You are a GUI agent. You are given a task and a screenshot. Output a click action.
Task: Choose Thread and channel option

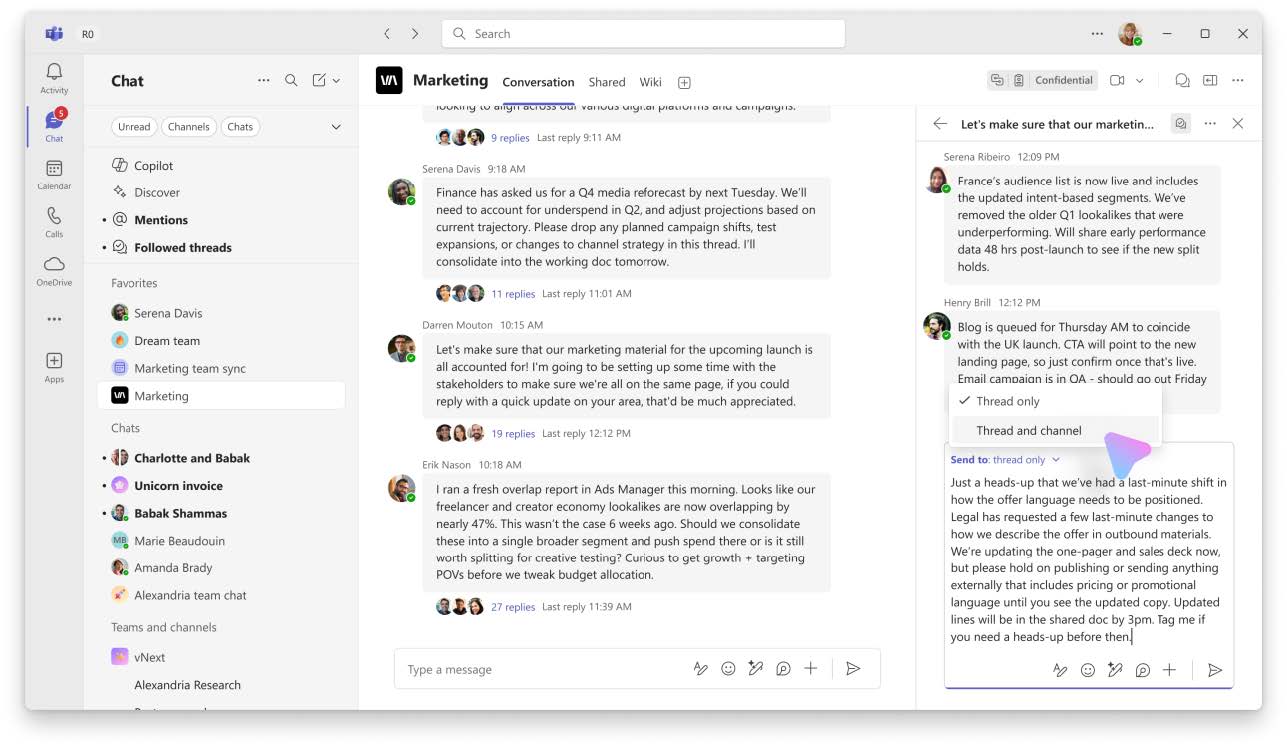click(x=1055, y=431)
